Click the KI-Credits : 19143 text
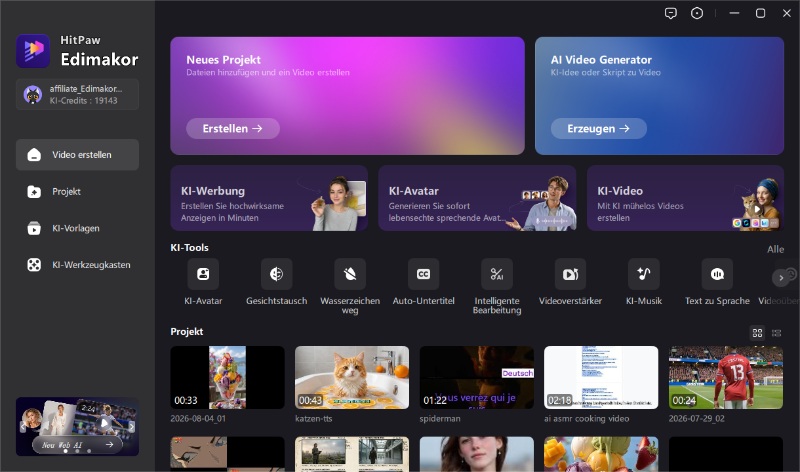This screenshot has height=472, width=800. click(x=84, y=101)
